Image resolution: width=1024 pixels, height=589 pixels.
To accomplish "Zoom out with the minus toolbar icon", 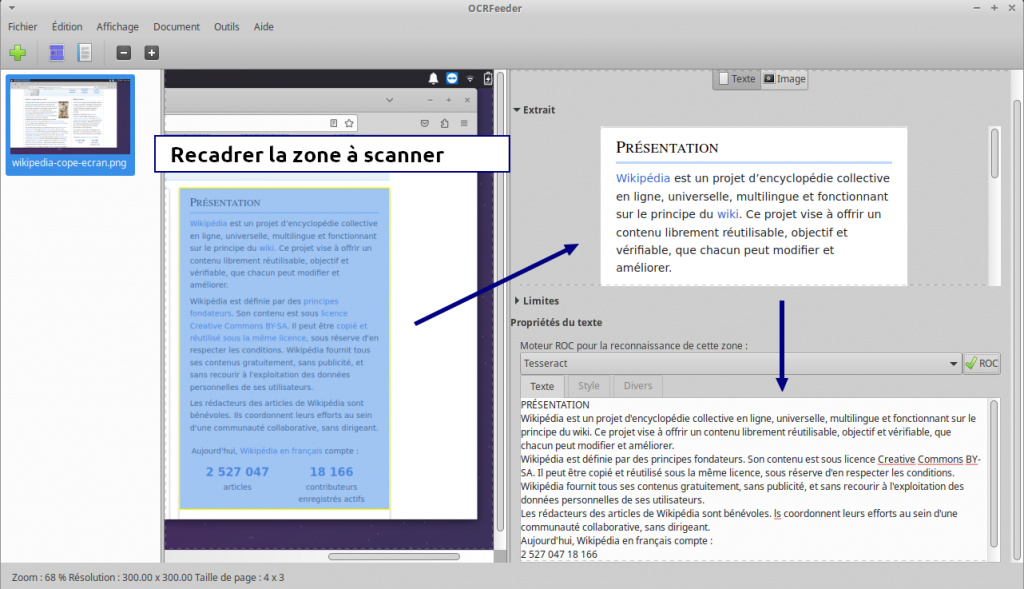I will 123,53.
